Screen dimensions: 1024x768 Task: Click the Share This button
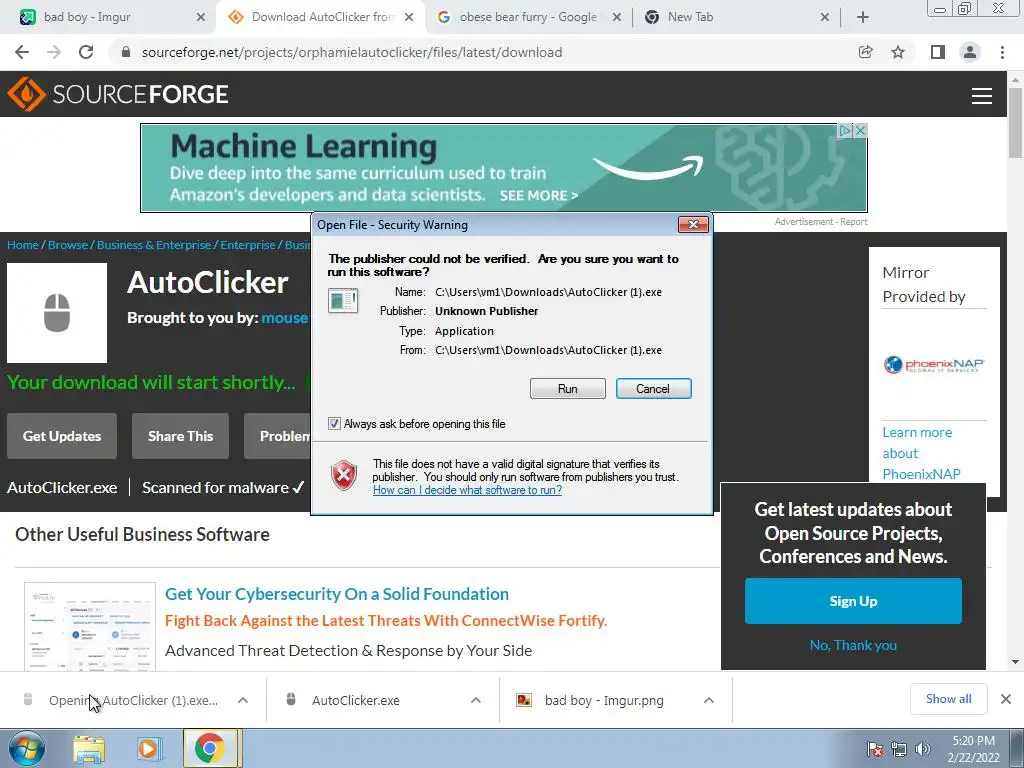coord(180,436)
